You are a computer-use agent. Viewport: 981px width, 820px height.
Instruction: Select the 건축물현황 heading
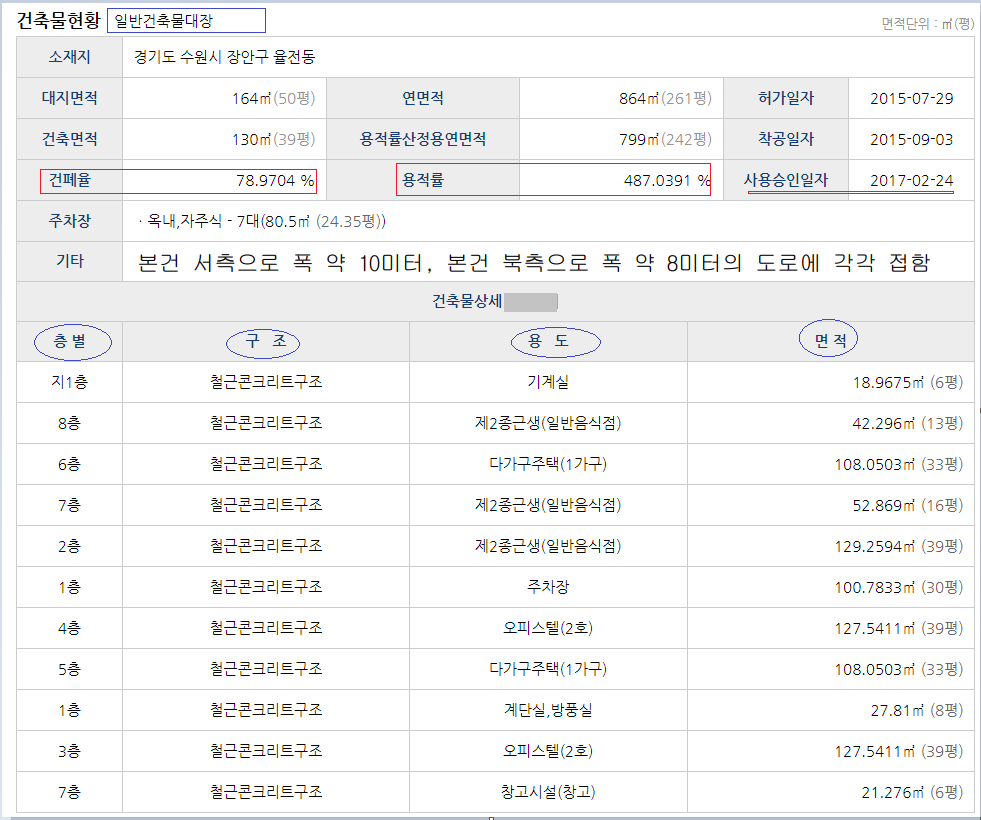coord(58,21)
